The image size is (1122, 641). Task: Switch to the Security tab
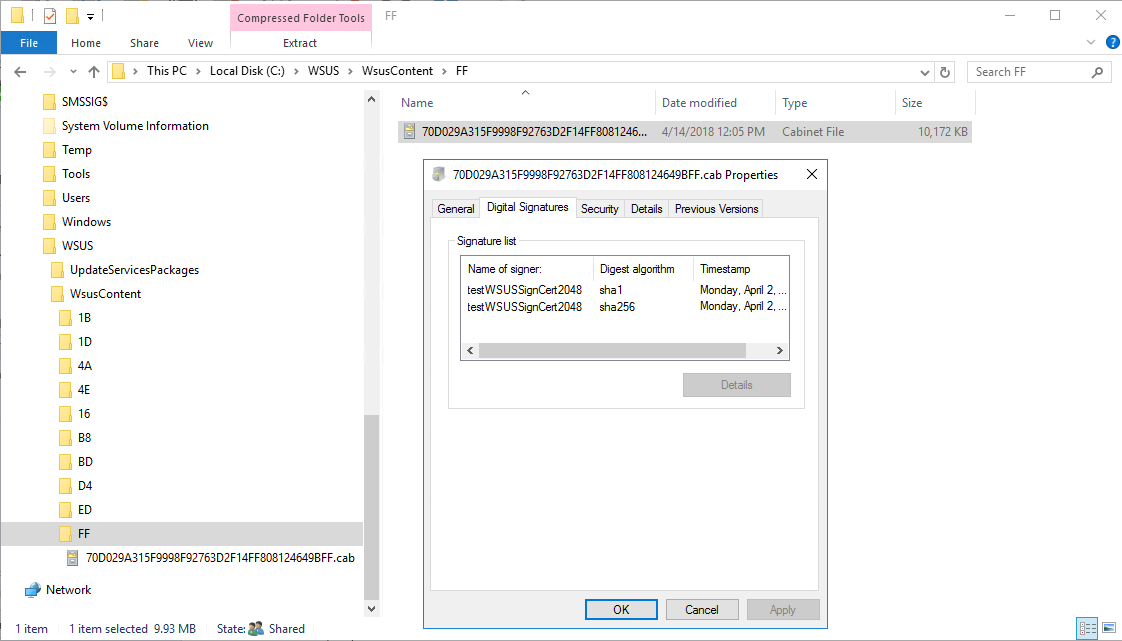tap(599, 209)
